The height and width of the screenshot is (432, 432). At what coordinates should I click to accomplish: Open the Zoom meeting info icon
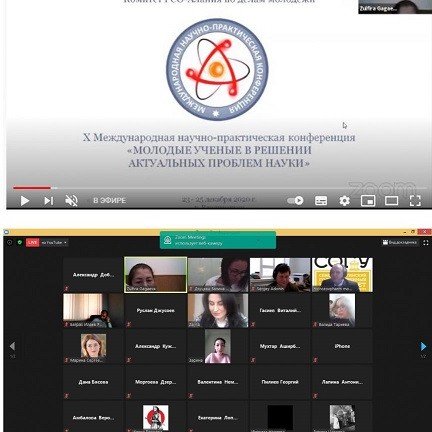(x=9, y=242)
